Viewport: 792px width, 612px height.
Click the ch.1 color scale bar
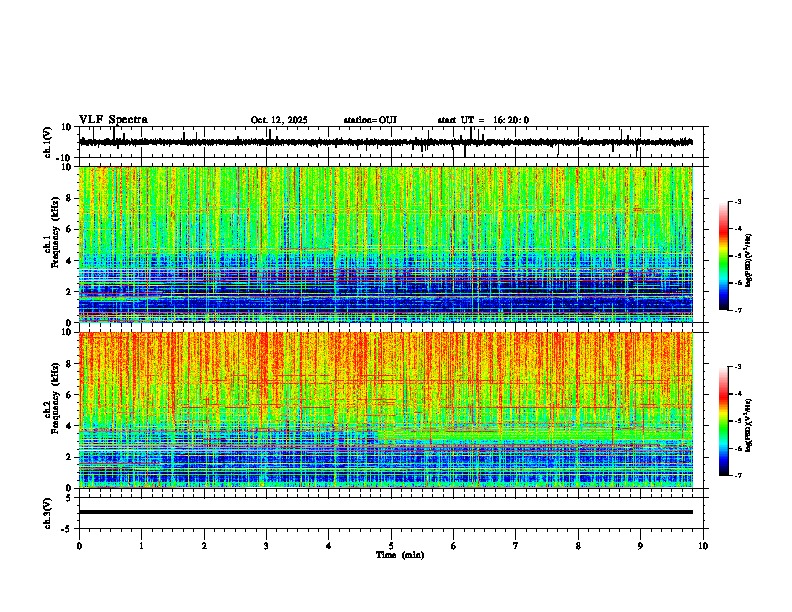[723, 256]
